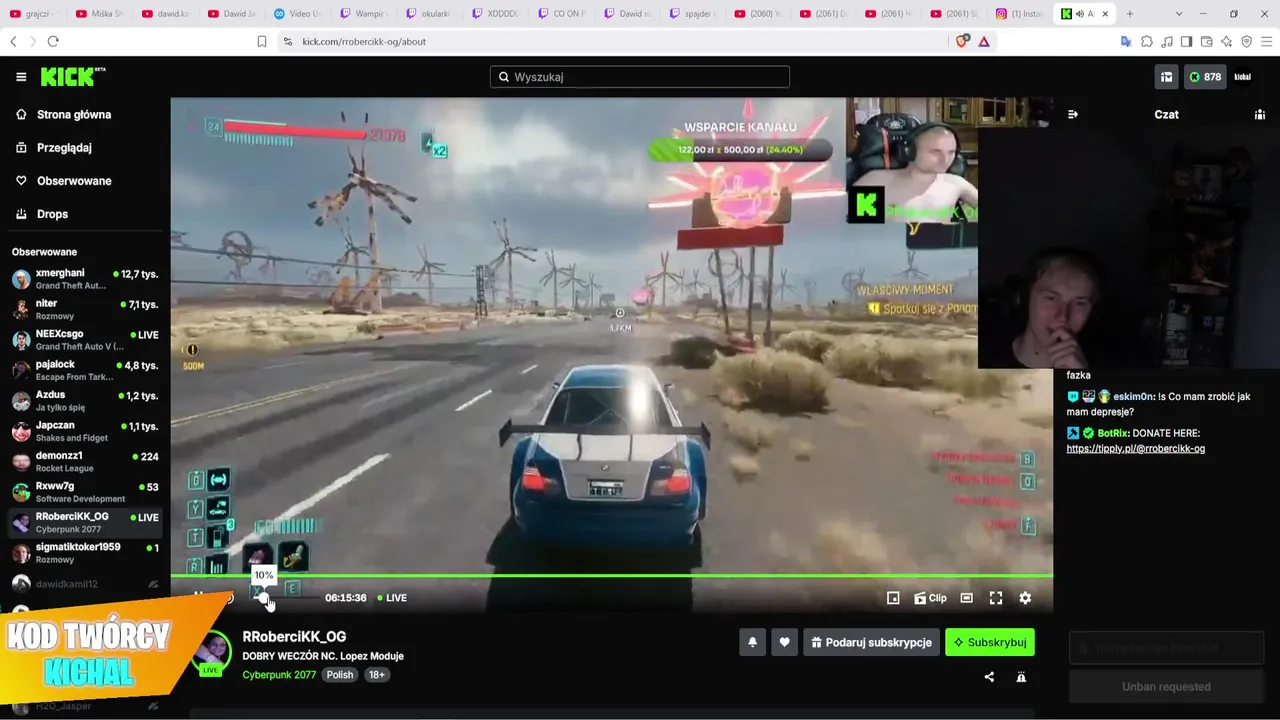1280x720 pixels.
Task: Open sigmatiktoker1959 channel in followed list
Action: coord(85,553)
